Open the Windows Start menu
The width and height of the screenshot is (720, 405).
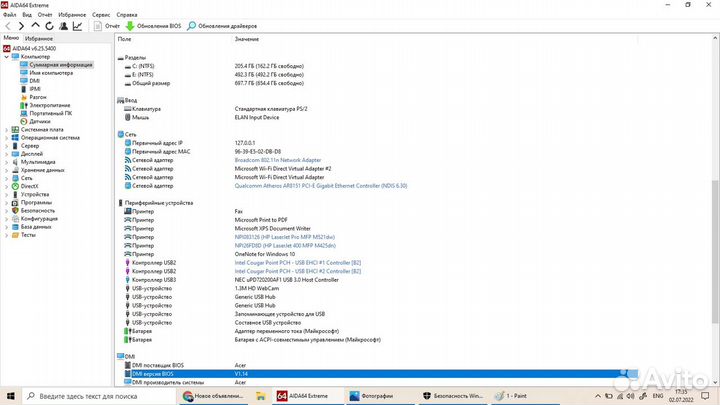pyautogui.click(x=11, y=396)
